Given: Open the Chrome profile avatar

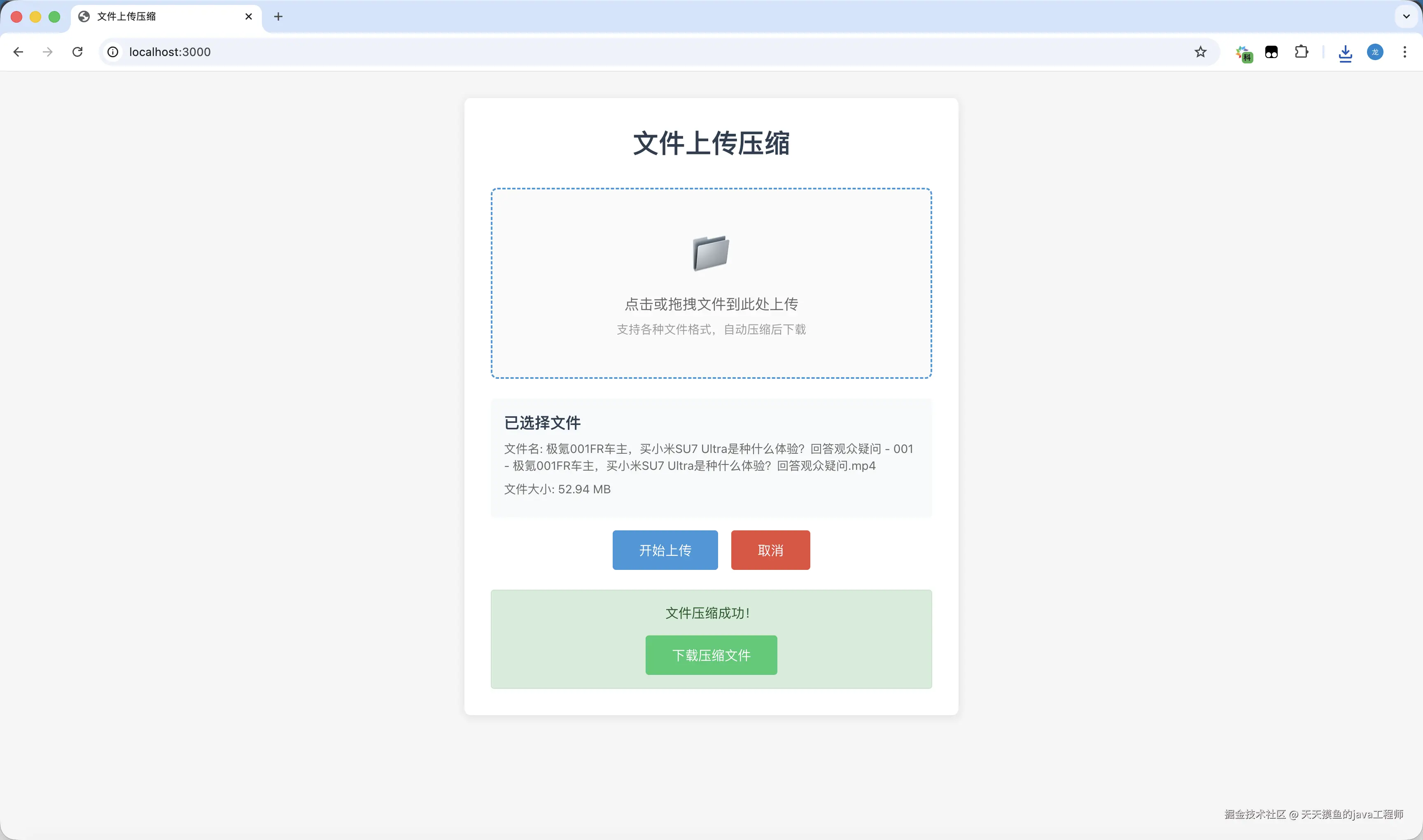Looking at the screenshot, I should (x=1376, y=52).
